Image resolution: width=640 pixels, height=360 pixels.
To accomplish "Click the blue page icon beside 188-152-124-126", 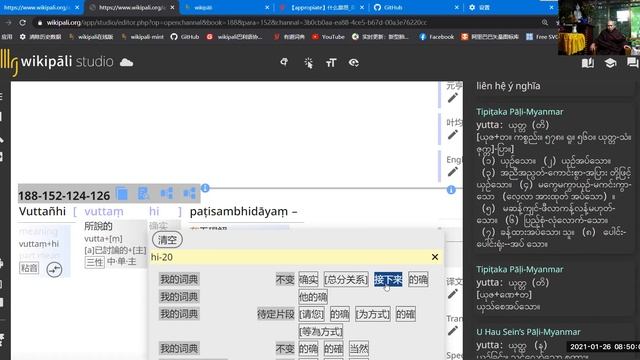I will [122, 193].
